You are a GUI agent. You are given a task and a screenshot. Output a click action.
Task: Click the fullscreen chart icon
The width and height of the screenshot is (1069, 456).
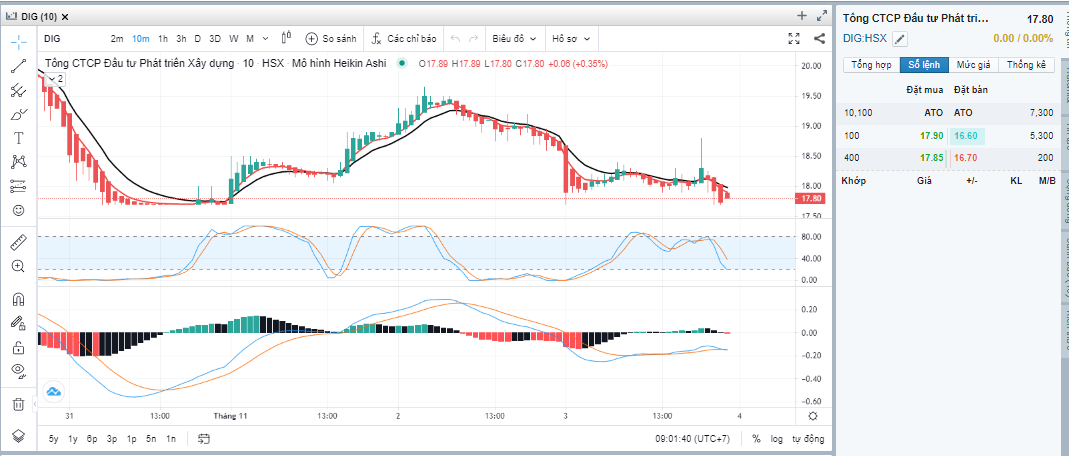(795, 38)
